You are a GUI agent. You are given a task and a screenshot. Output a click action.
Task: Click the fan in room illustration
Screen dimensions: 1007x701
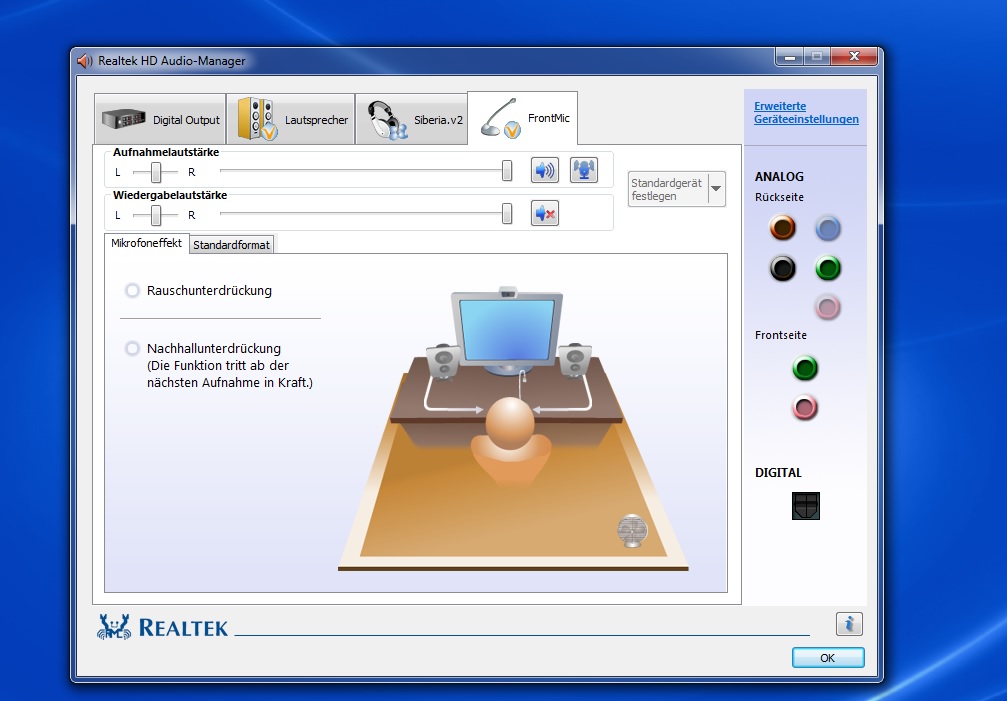[x=632, y=531]
